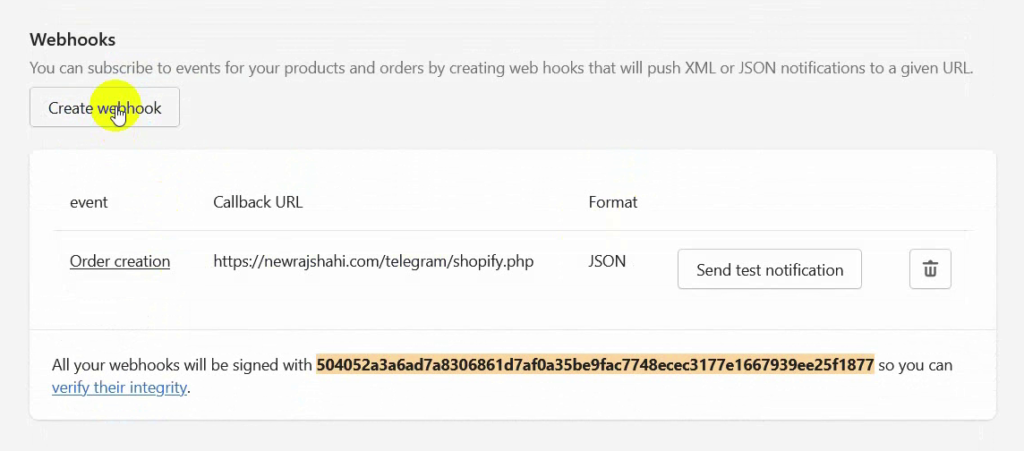
Task: Follow the verify their integrity link
Action: point(120,388)
